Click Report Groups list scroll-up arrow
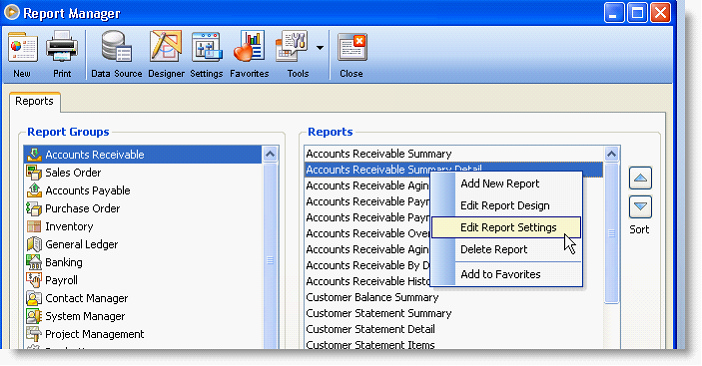Image resolution: width=702 pixels, height=366 pixels. [270, 154]
